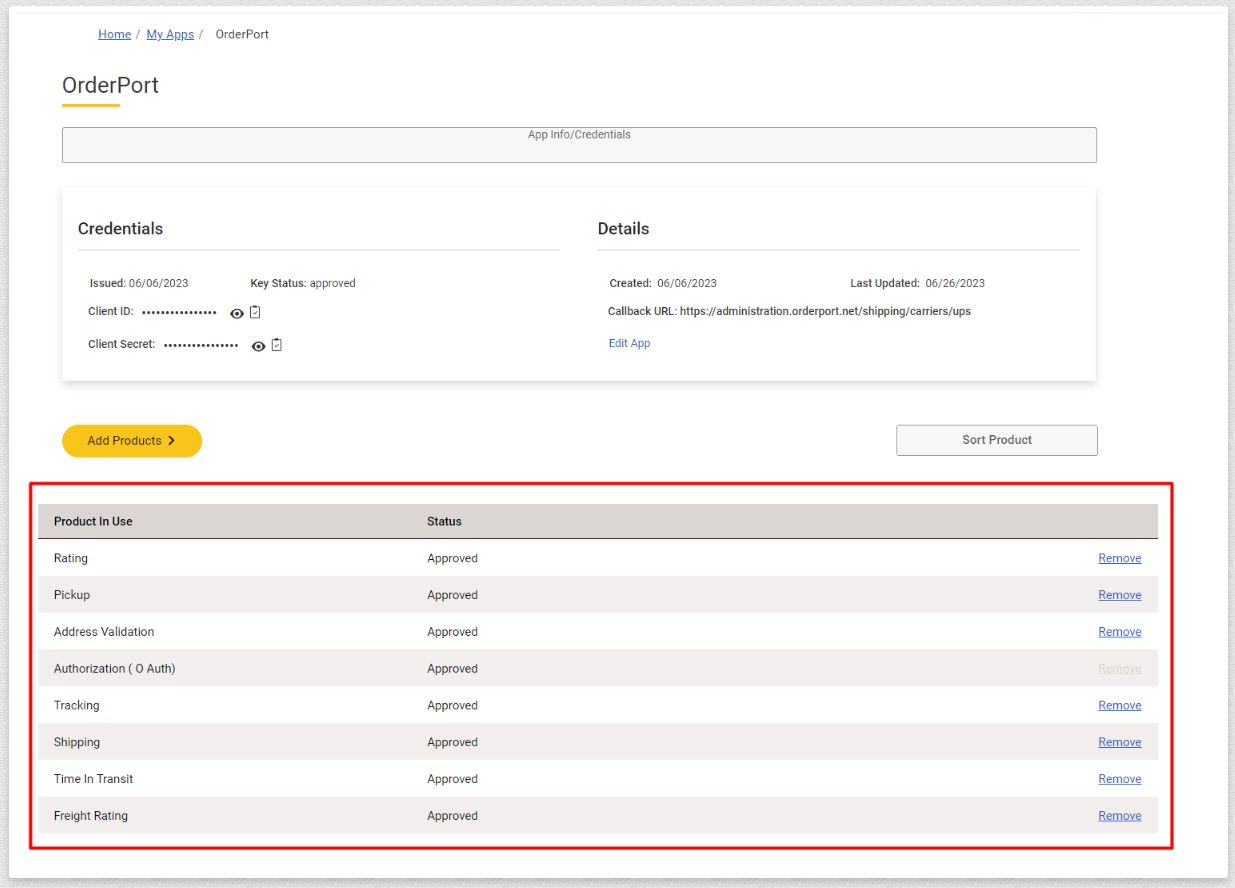Remove the Address Validation product
Screen dimensions: 1235x888
(1120, 632)
